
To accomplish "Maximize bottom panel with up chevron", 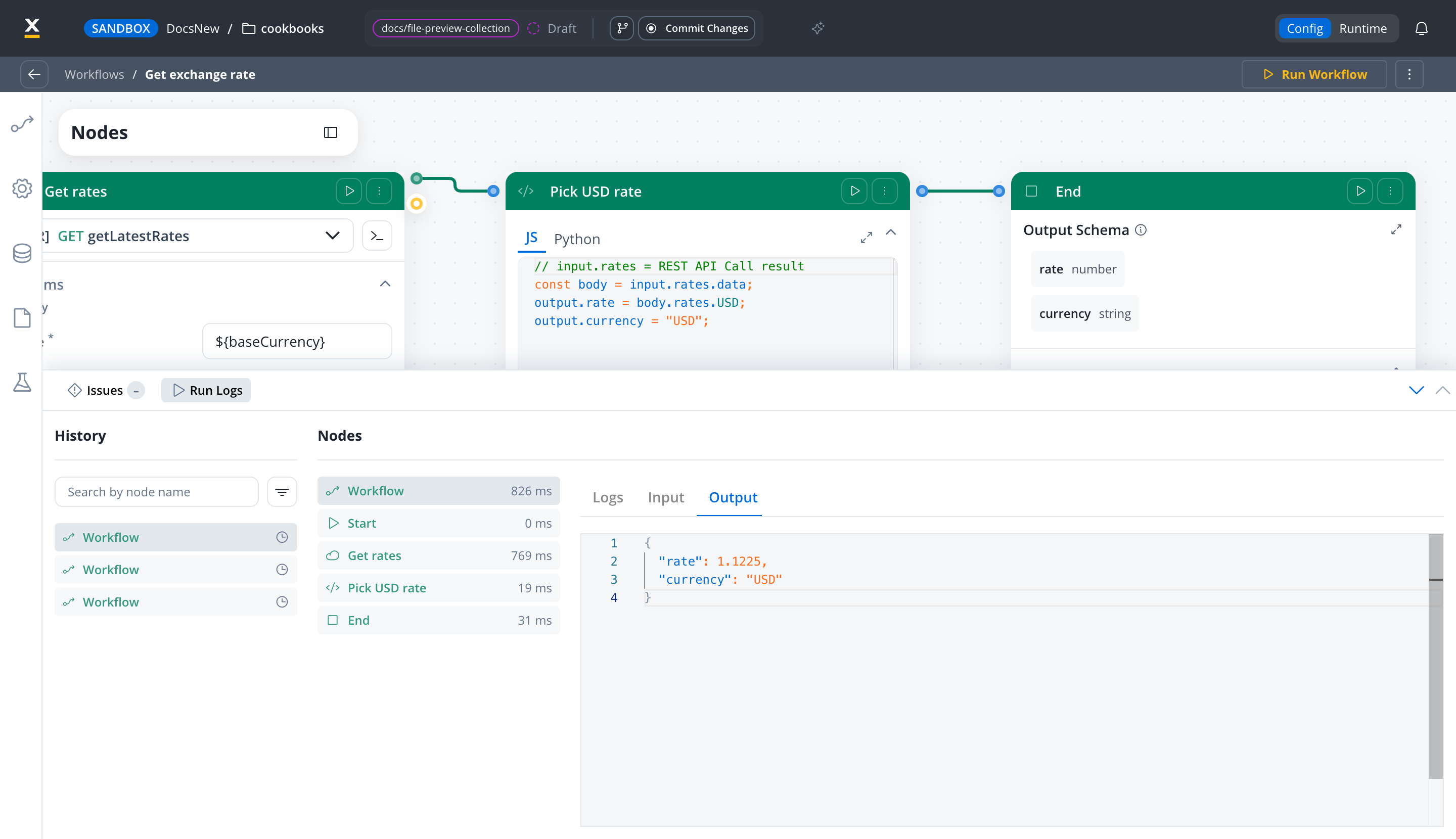I will click(x=1442, y=390).
